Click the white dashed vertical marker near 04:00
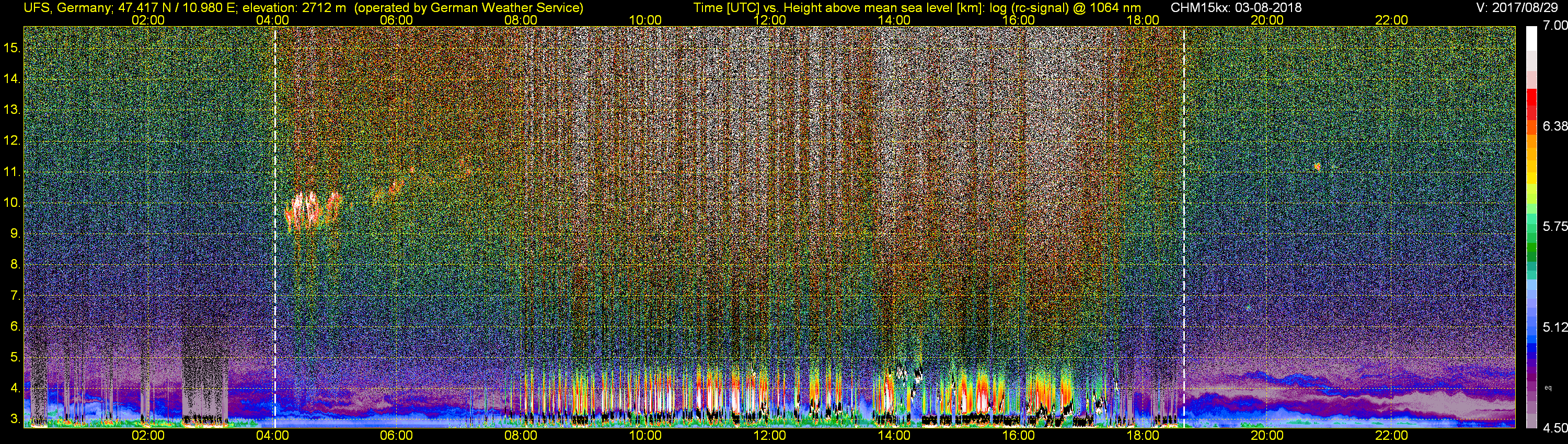 coord(275,227)
